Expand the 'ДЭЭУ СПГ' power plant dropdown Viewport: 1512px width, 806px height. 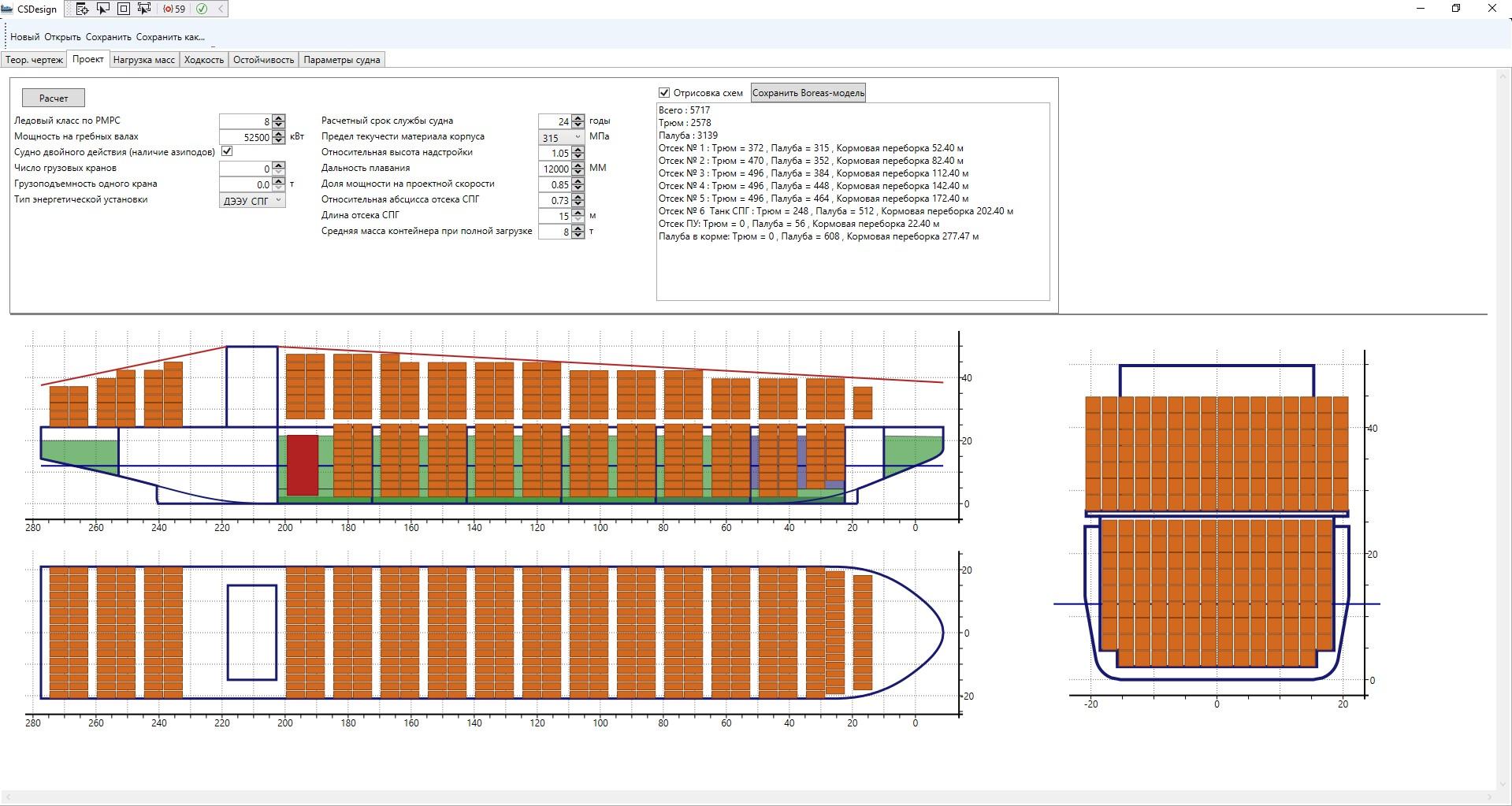point(252,200)
